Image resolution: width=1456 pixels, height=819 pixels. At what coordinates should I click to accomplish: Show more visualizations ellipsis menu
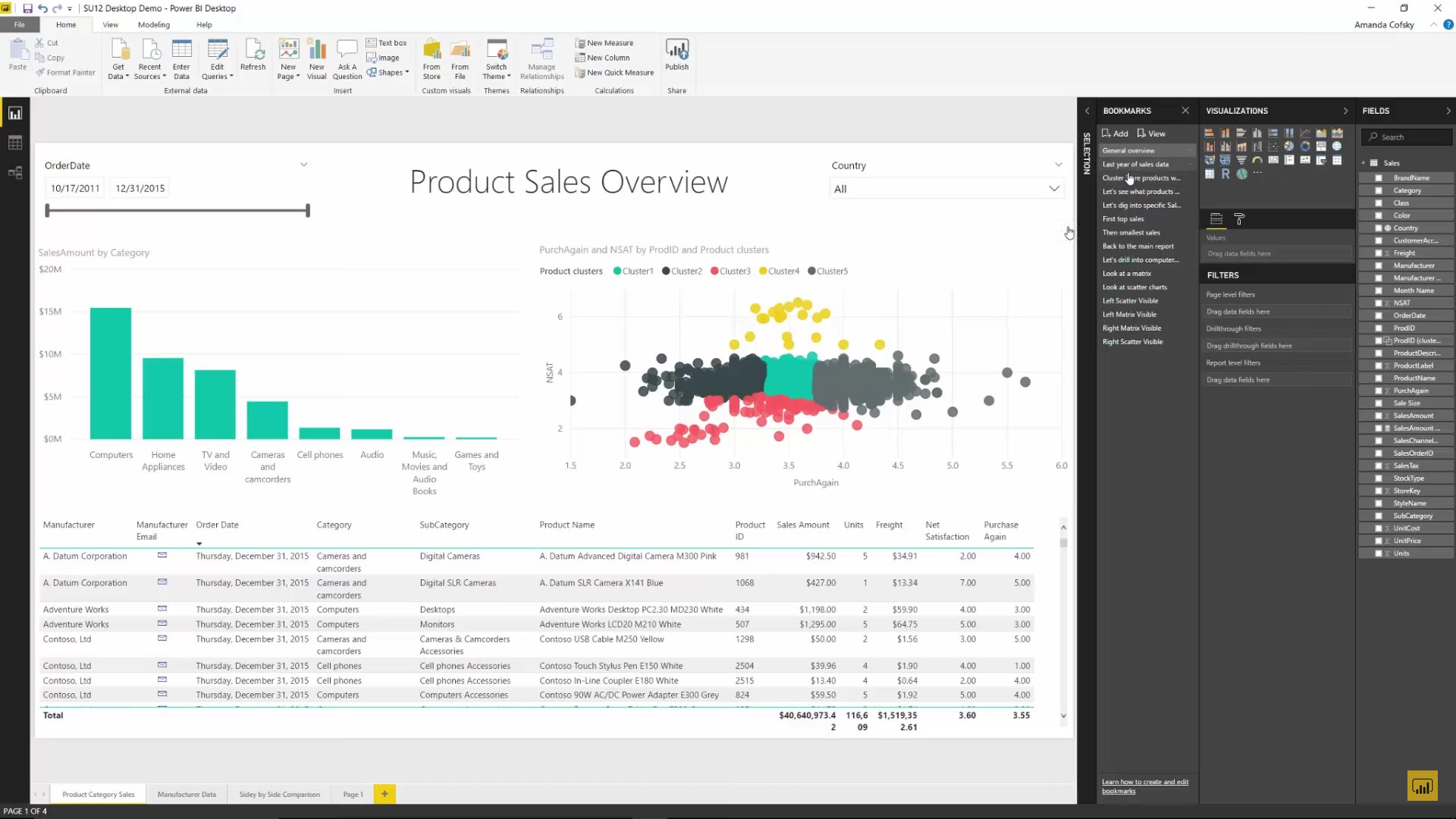(1257, 173)
